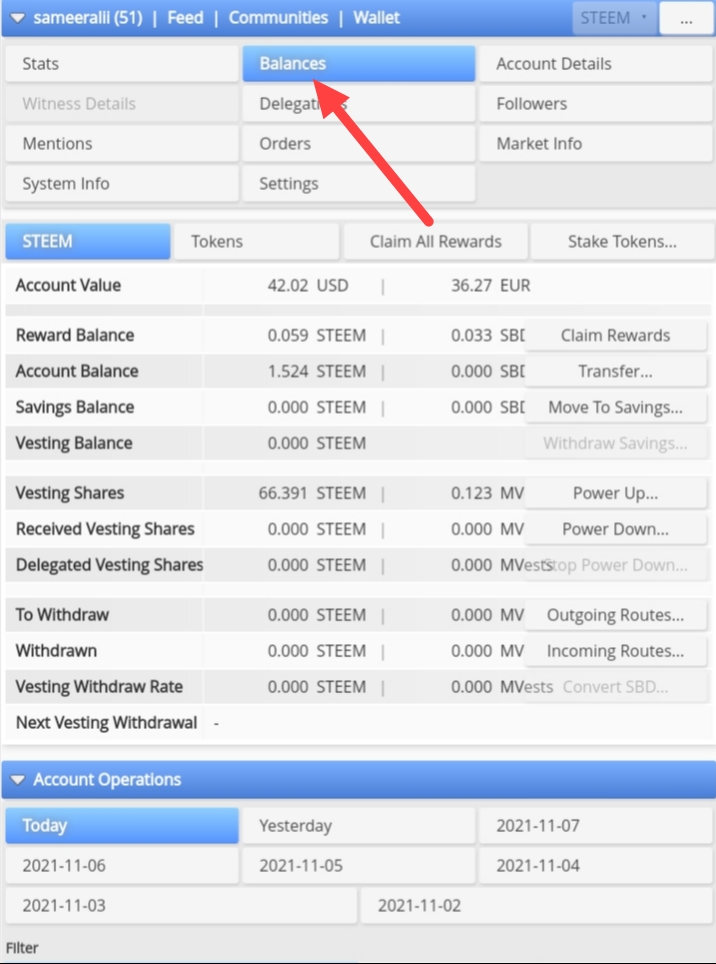Open the STEEM network dropdown
This screenshot has height=964, width=716.
point(614,18)
